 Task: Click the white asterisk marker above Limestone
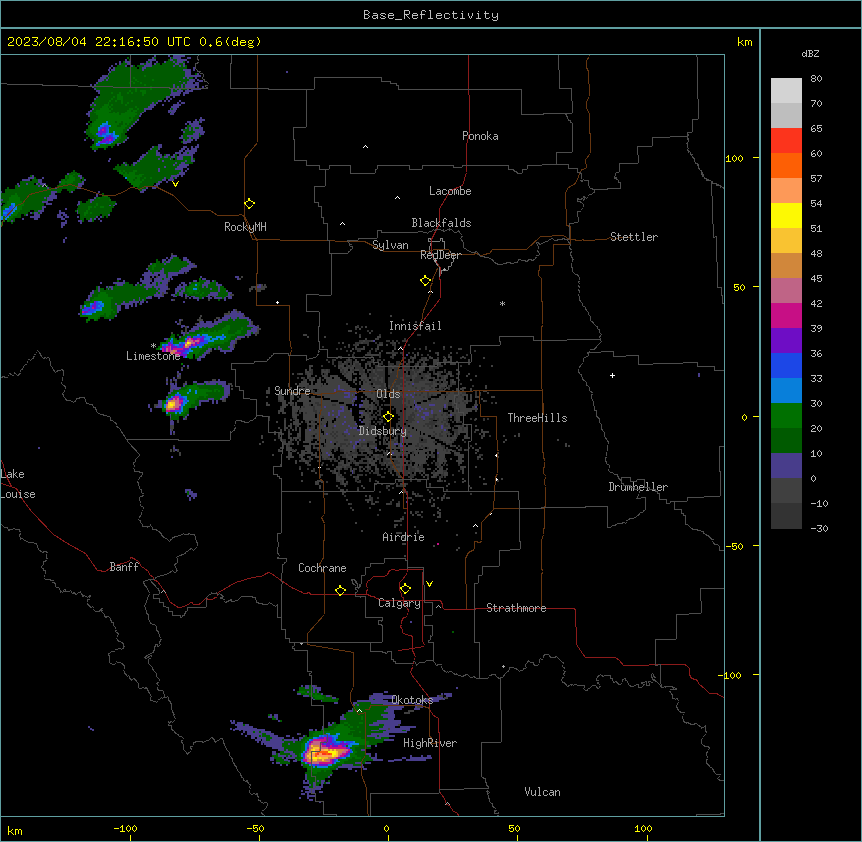[x=153, y=346]
